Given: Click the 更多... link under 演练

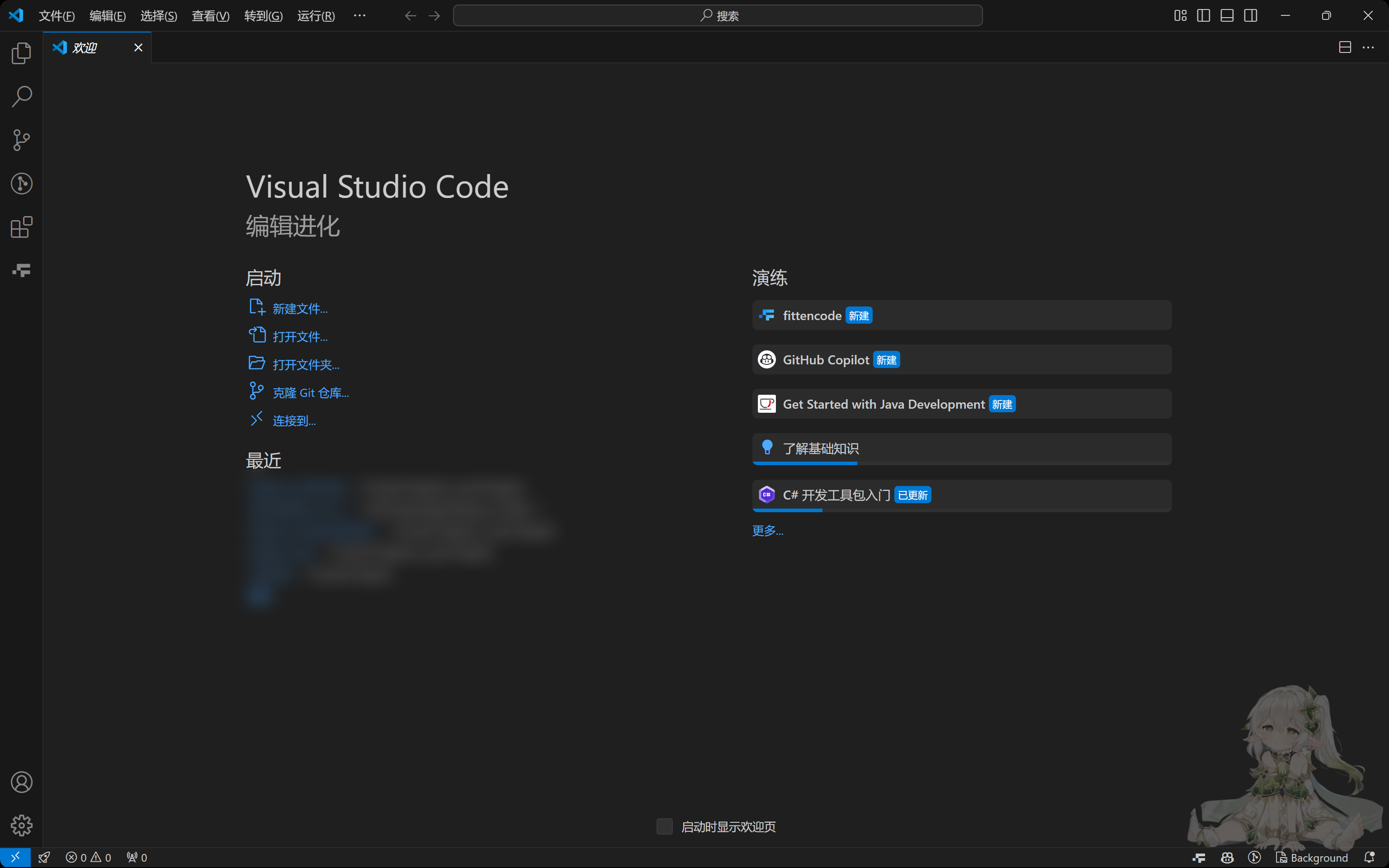Looking at the screenshot, I should 767,530.
